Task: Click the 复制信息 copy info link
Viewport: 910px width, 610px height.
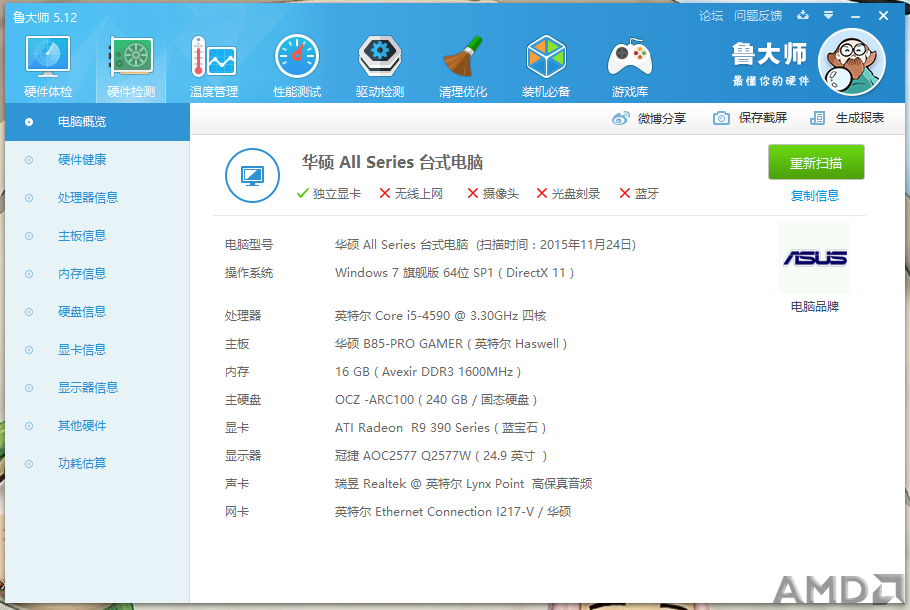Action: coord(815,196)
